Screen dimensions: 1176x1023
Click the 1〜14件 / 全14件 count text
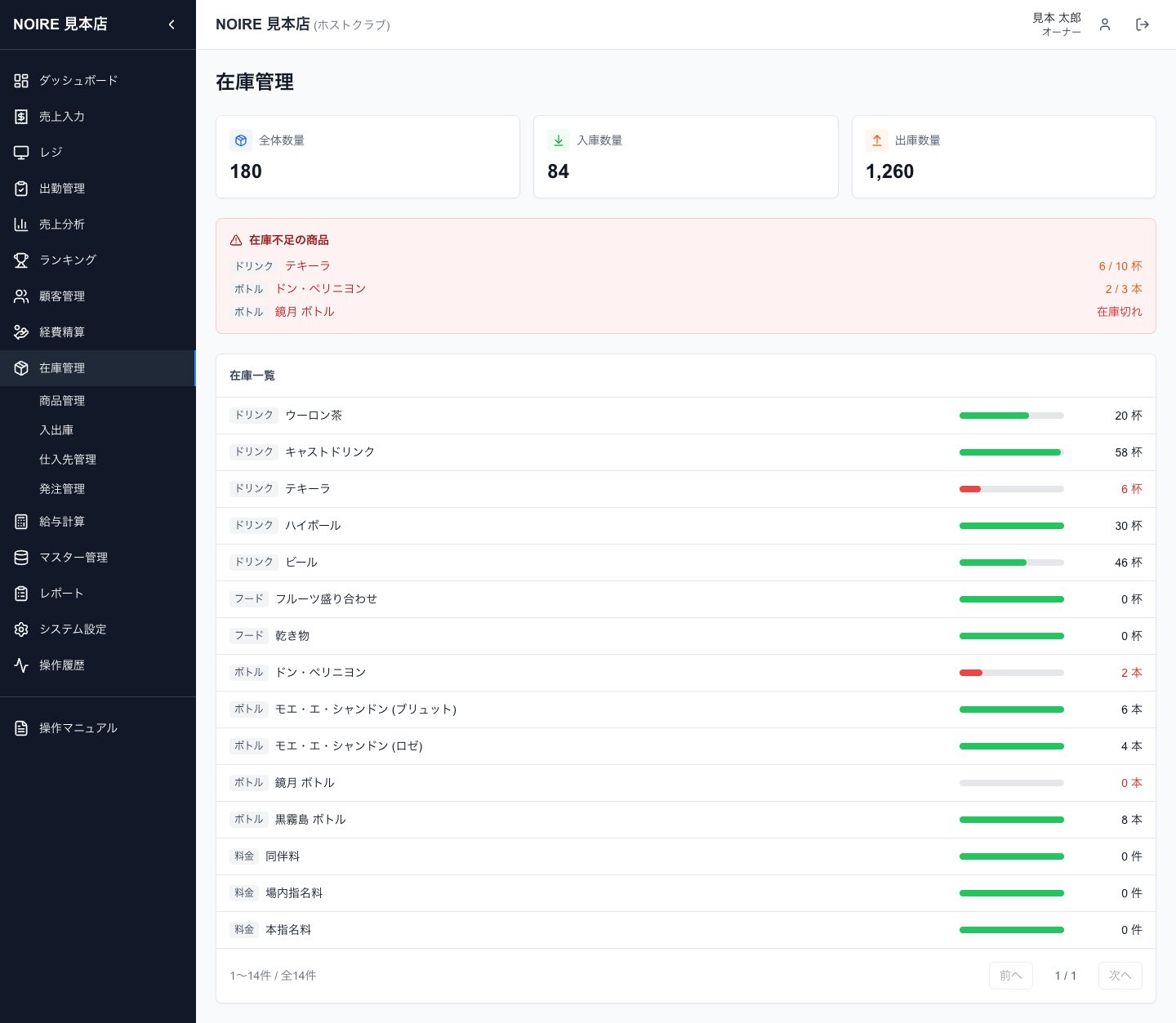(273, 976)
